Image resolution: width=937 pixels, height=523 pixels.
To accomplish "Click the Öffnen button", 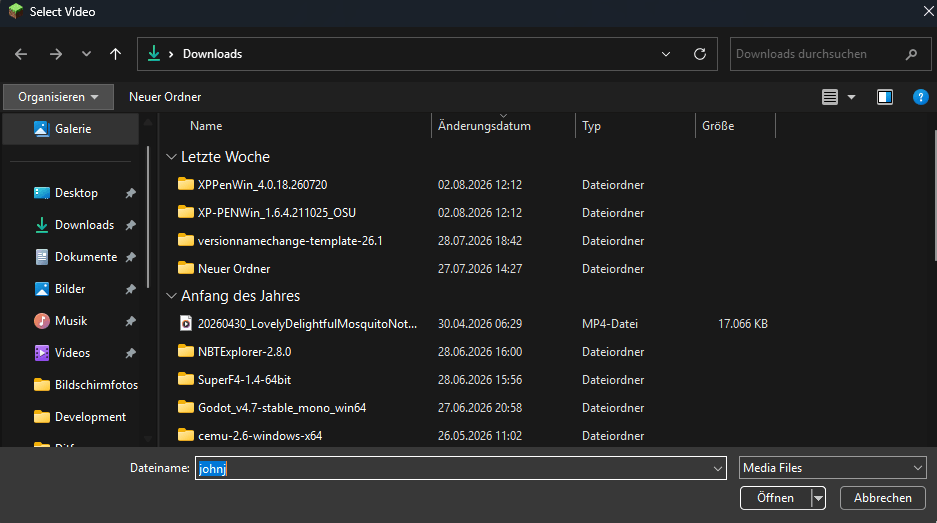I will (x=775, y=498).
